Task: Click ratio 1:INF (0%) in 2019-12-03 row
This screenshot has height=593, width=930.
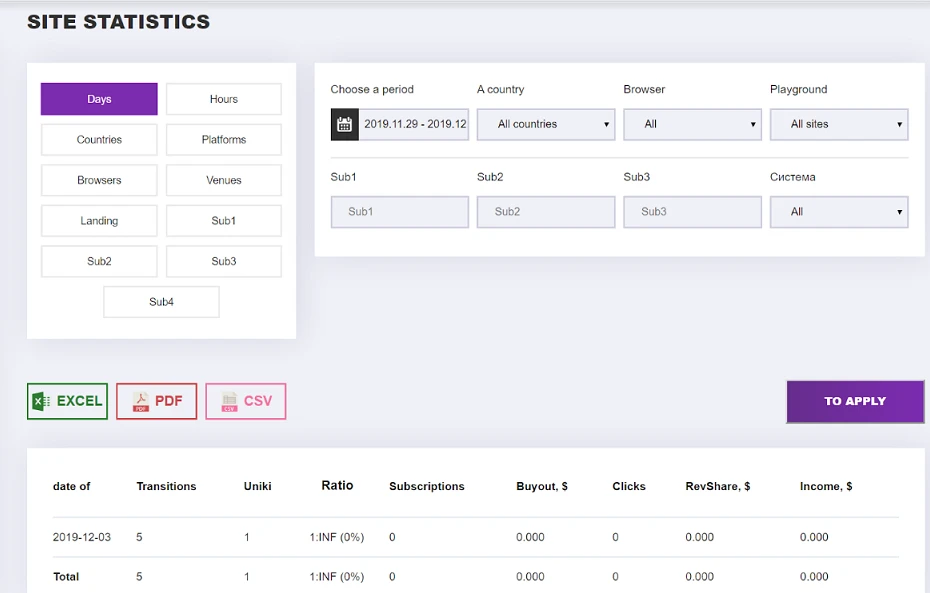Action: coord(336,537)
